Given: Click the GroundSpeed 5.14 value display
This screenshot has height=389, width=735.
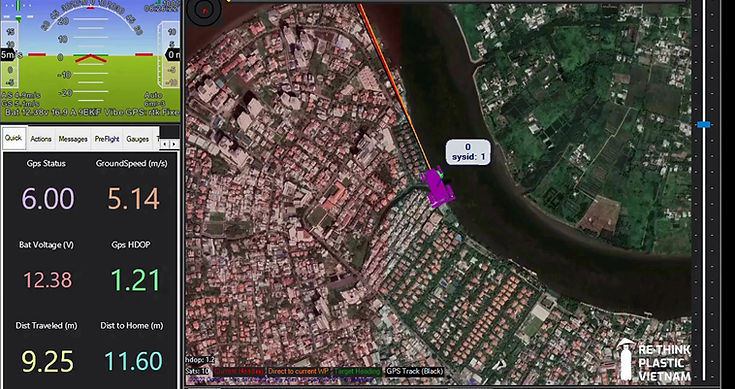Looking at the screenshot, I should pos(134,199).
